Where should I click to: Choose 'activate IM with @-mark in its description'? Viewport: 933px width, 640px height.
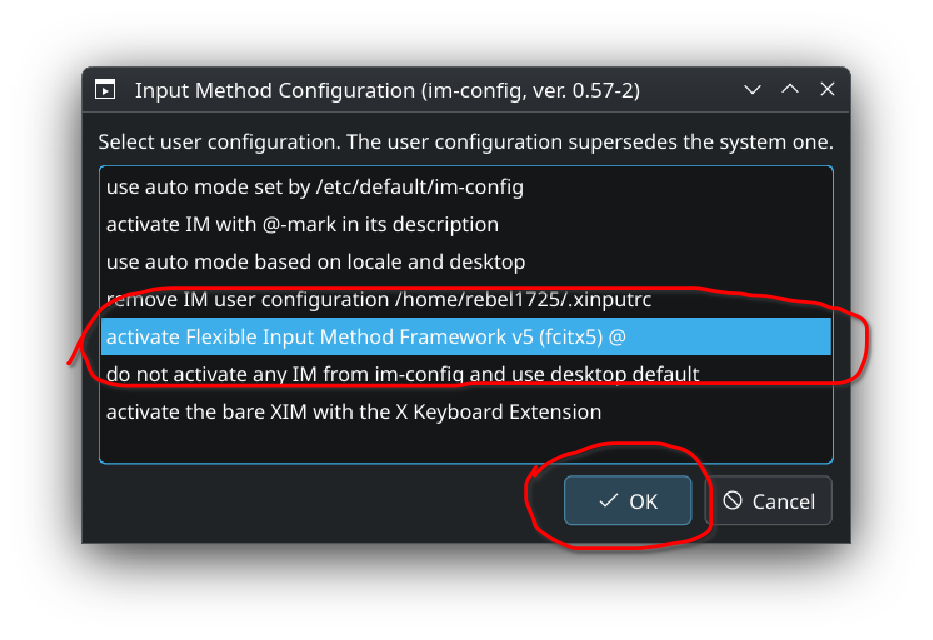coord(302,224)
